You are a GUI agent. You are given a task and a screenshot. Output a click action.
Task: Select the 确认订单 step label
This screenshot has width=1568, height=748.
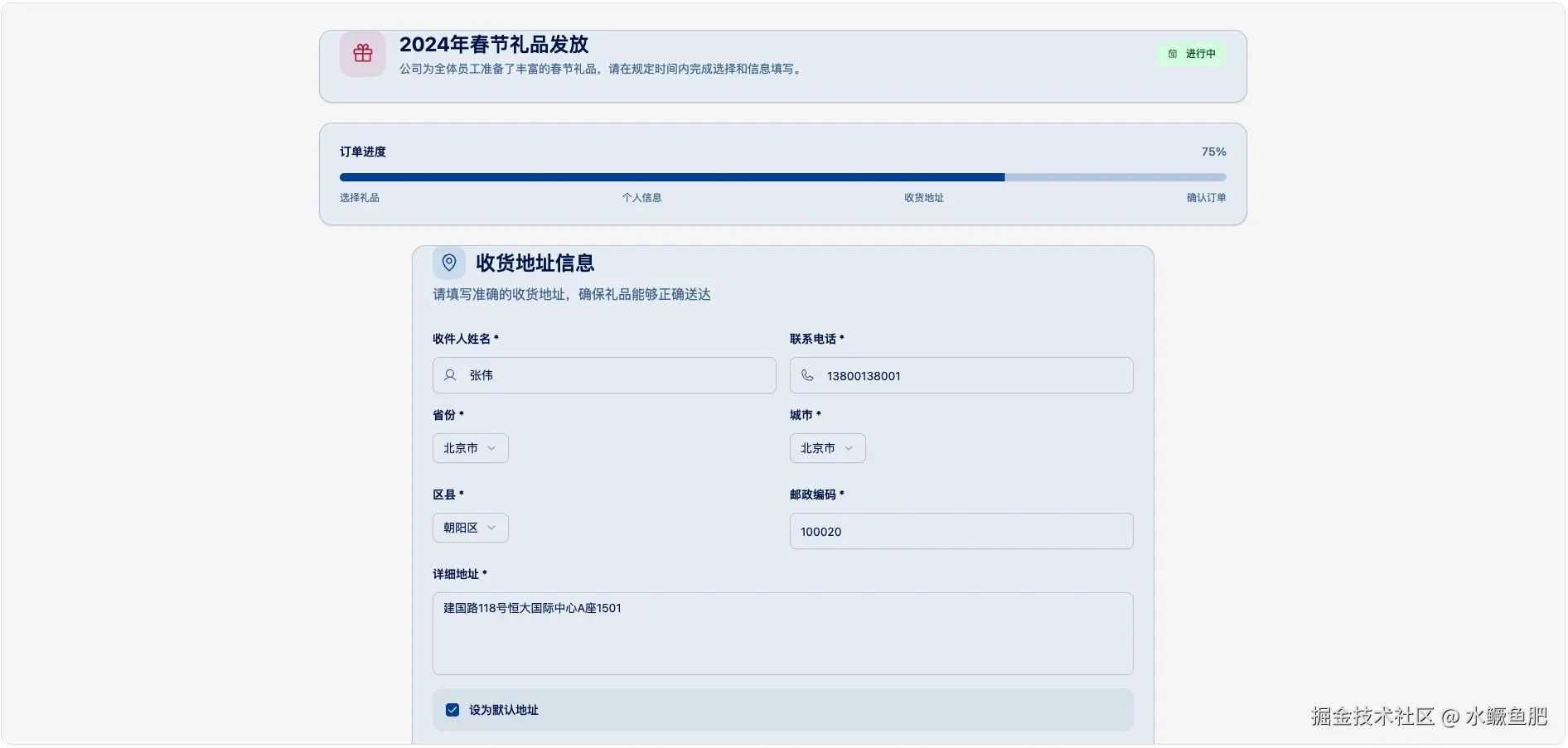[x=1206, y=198]
